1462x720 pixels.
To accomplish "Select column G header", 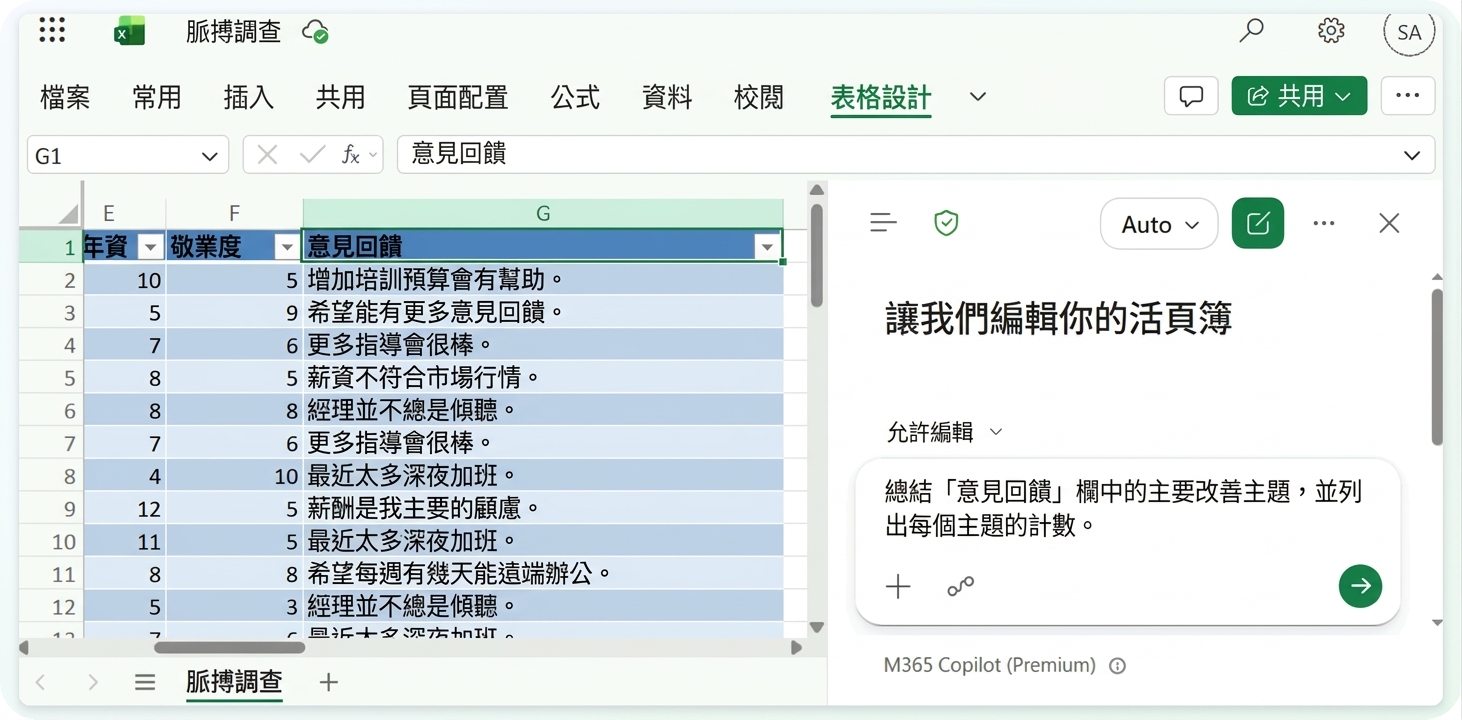I will (x=543, y=213).
